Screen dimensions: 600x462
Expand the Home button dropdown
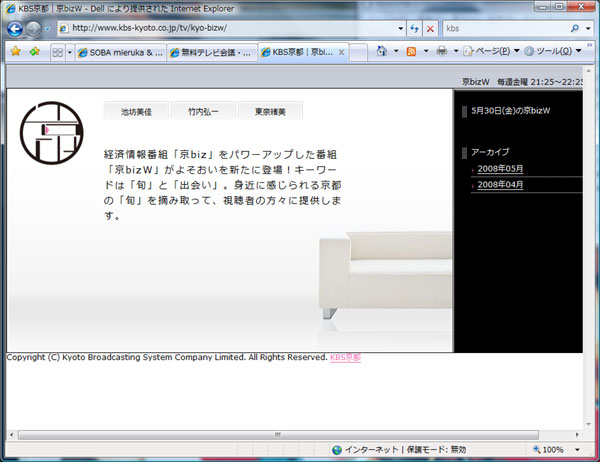pyautogui.click(x=396, y=51)
